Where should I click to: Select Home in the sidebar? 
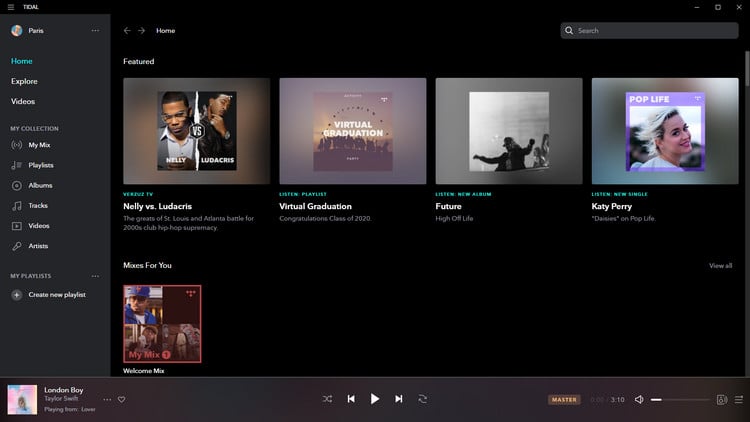(x=22, y=61)
